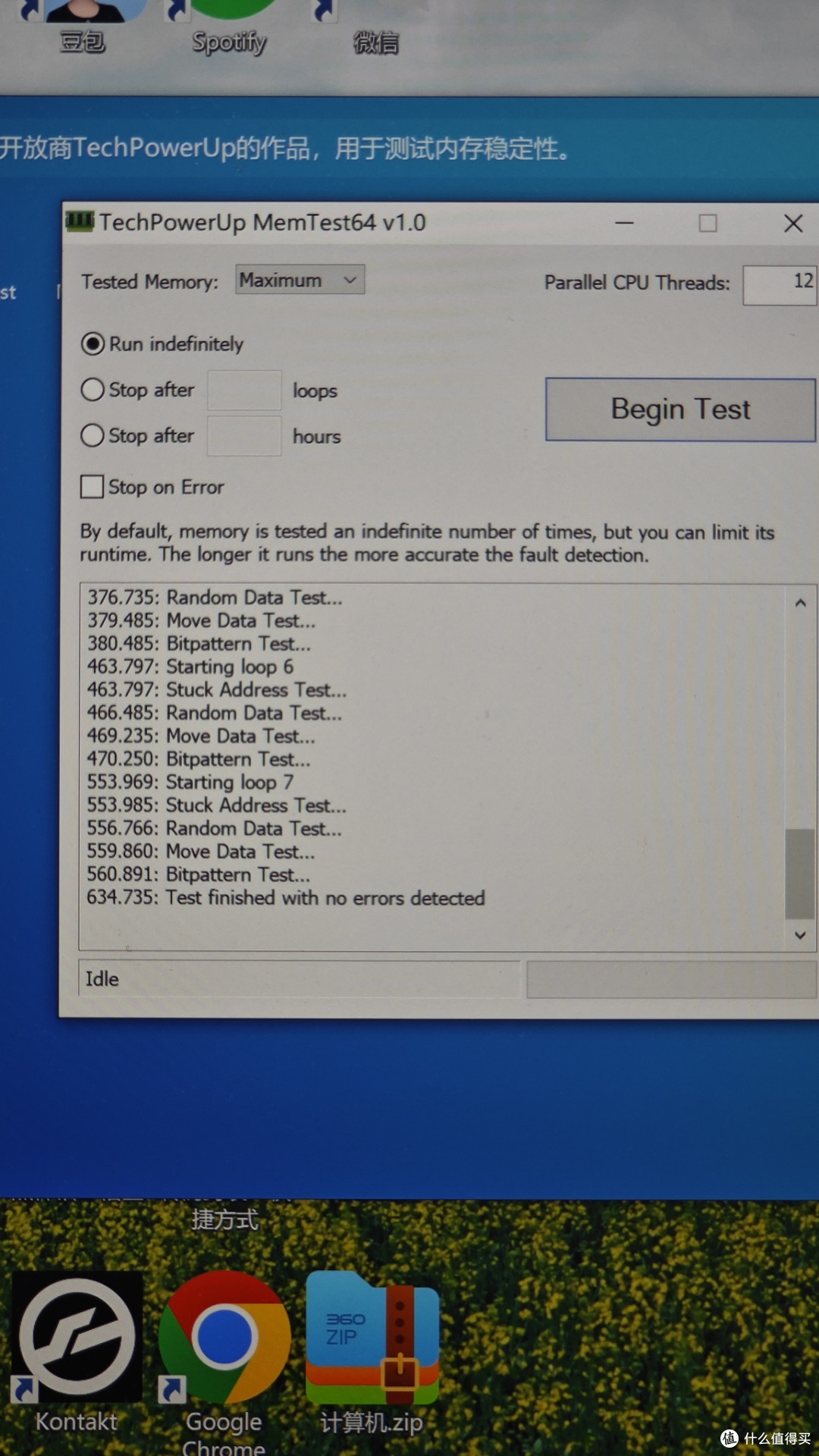Open the 微信 desktop shortcut
The width and height of the screenshot is (819, 1456).
(x=375, y=30)
